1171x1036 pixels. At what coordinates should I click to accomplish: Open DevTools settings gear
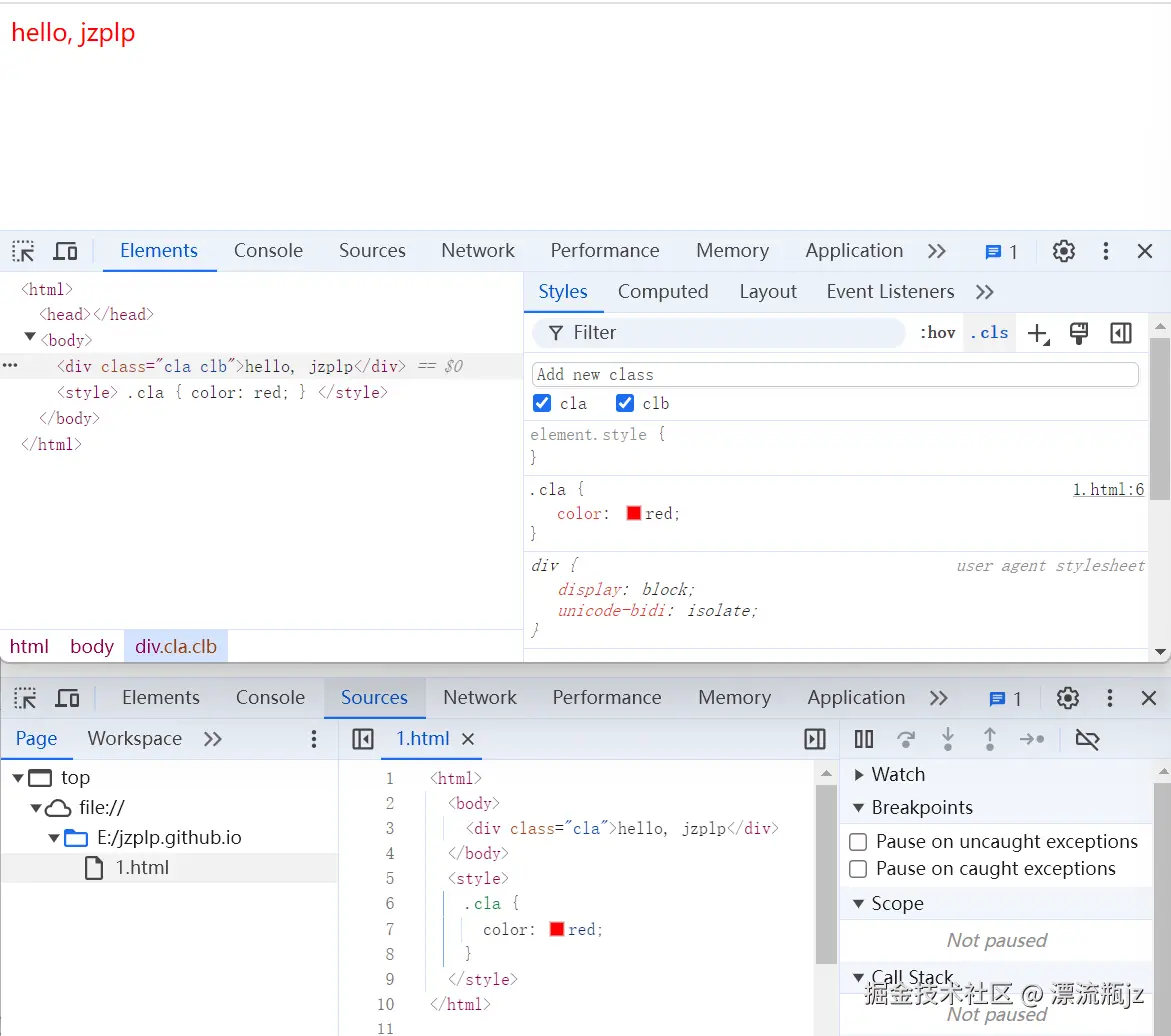[1063, 251]
